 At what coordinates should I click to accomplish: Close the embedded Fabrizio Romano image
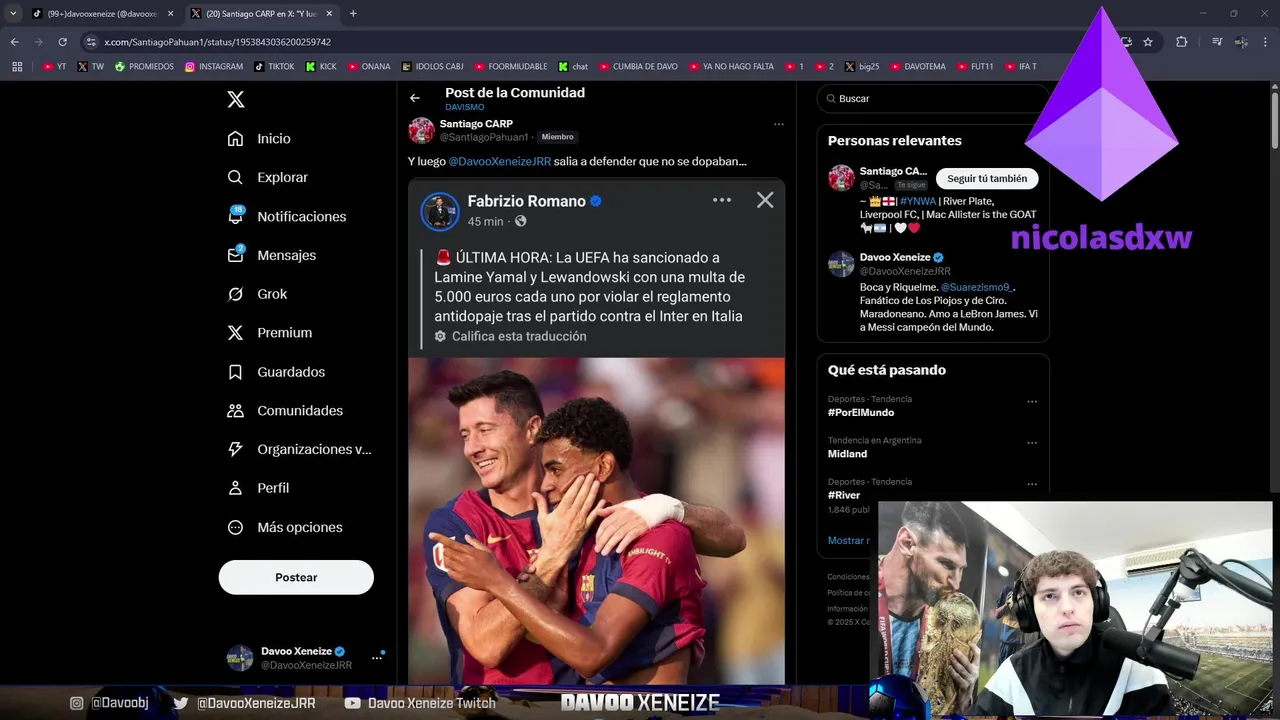coord(765,200)
